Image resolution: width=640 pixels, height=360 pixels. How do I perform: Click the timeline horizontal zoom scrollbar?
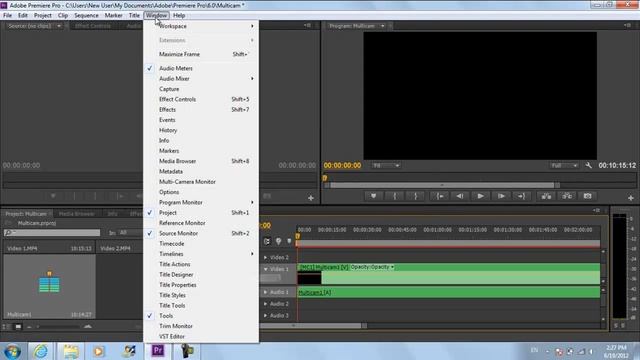(313, 326)
